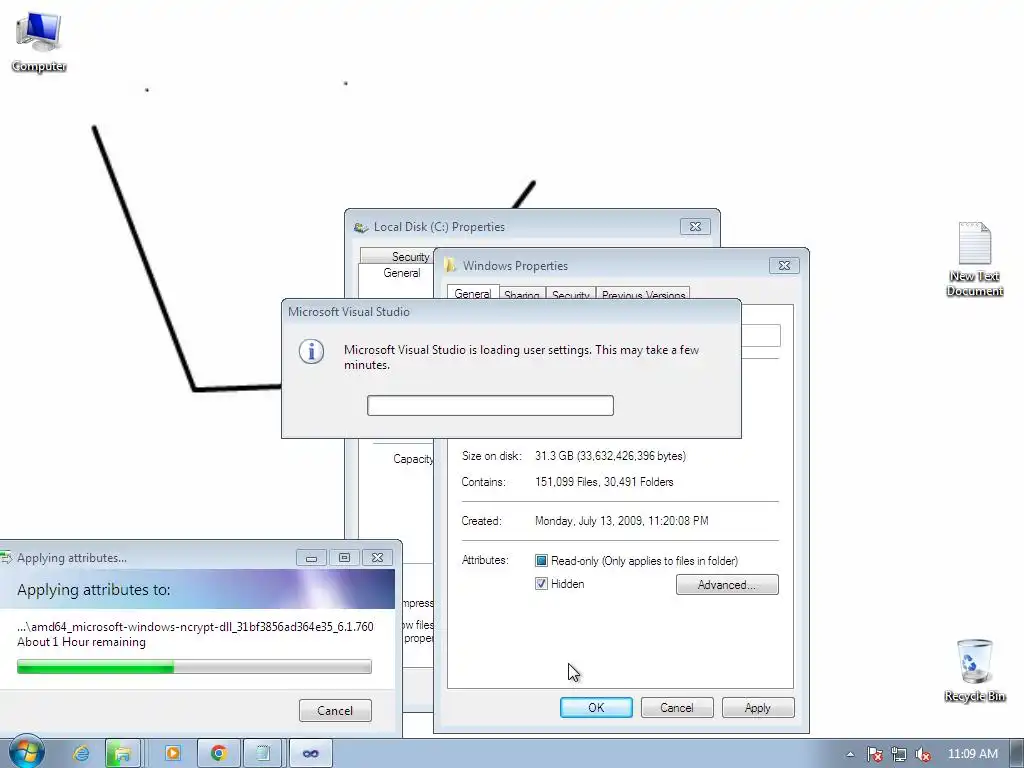The image size is (1024, 768).
Task: Click the Local Disk Properties title icon
Action: coord(360,227)
